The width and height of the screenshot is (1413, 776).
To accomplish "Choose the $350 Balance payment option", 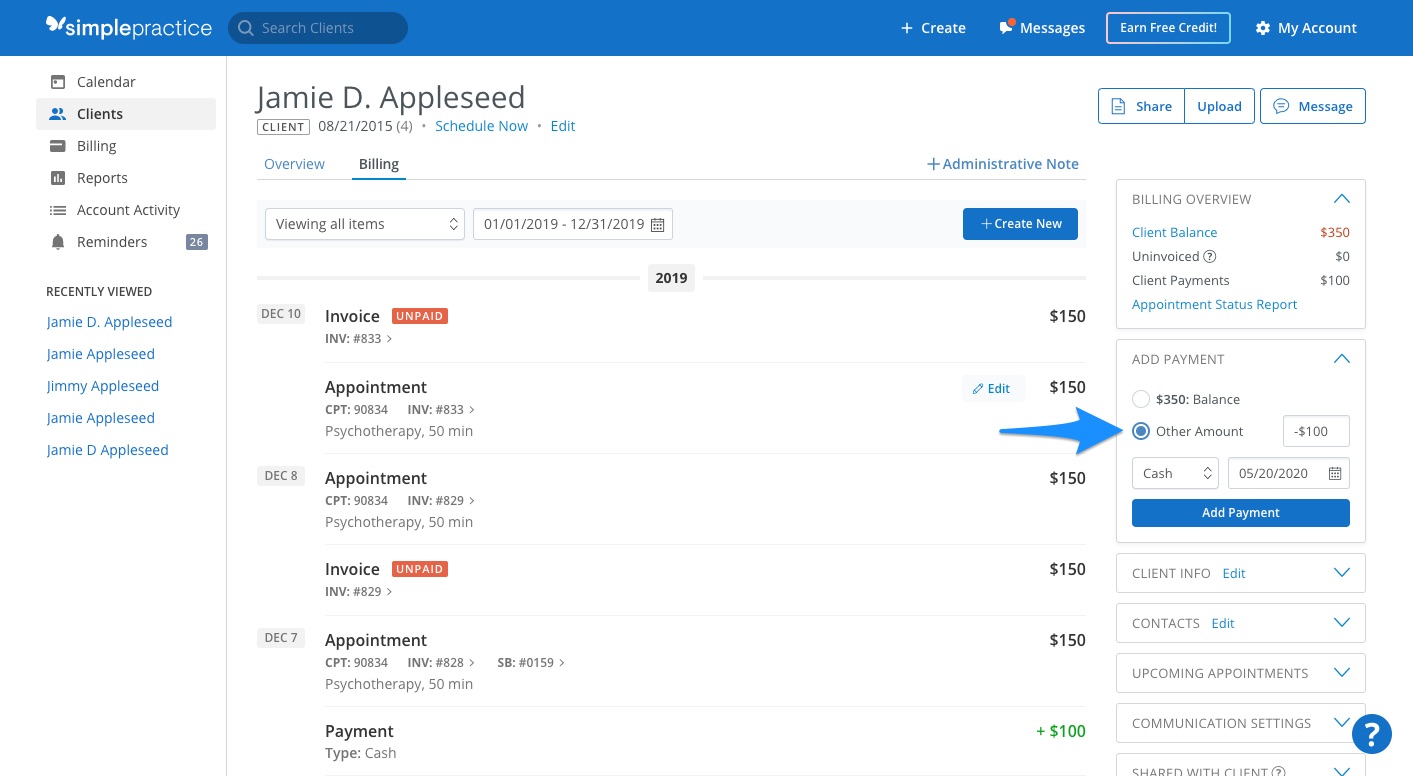I will pyautogui.click(x=1141, y=398).
